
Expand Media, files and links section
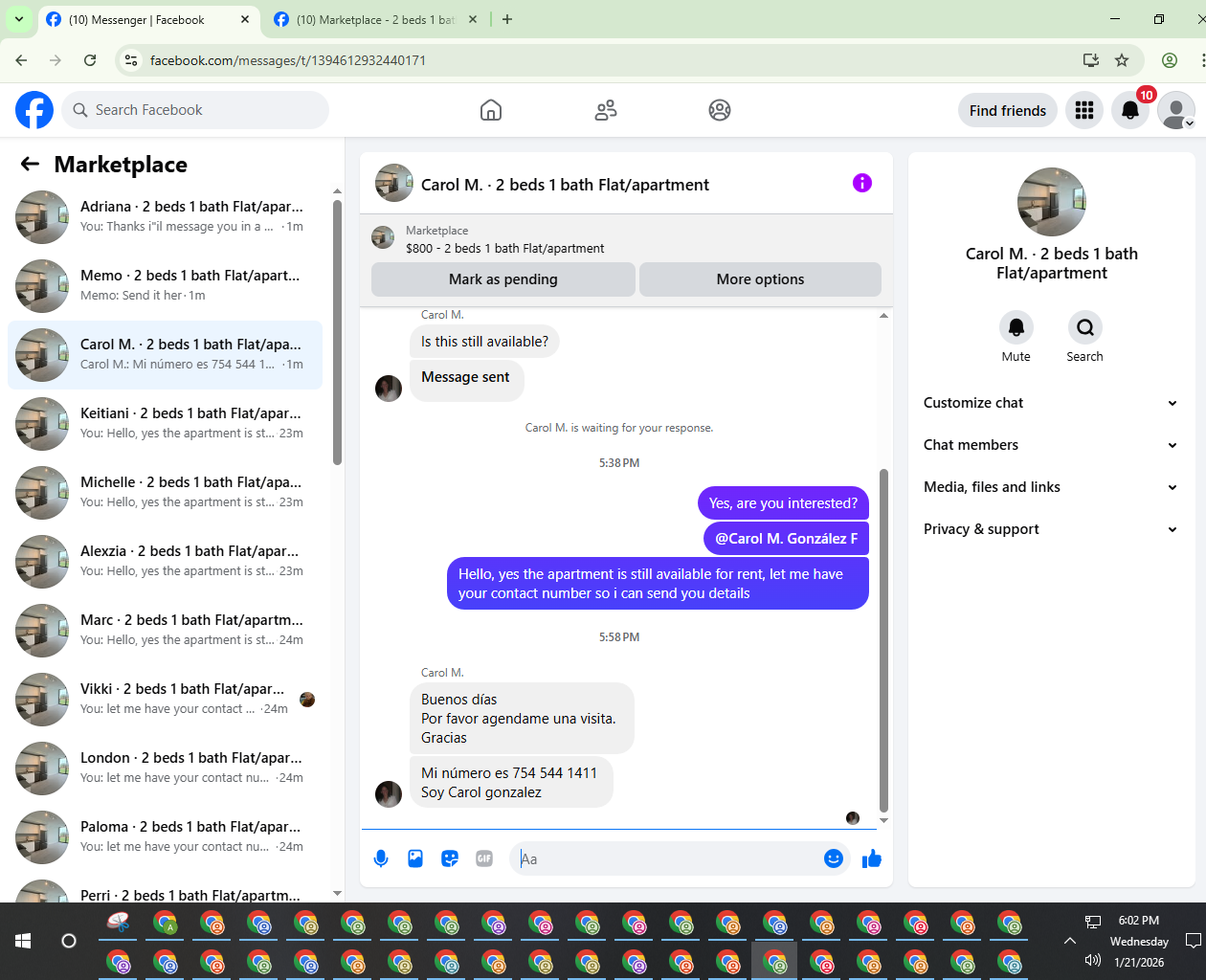point(1051,487)
